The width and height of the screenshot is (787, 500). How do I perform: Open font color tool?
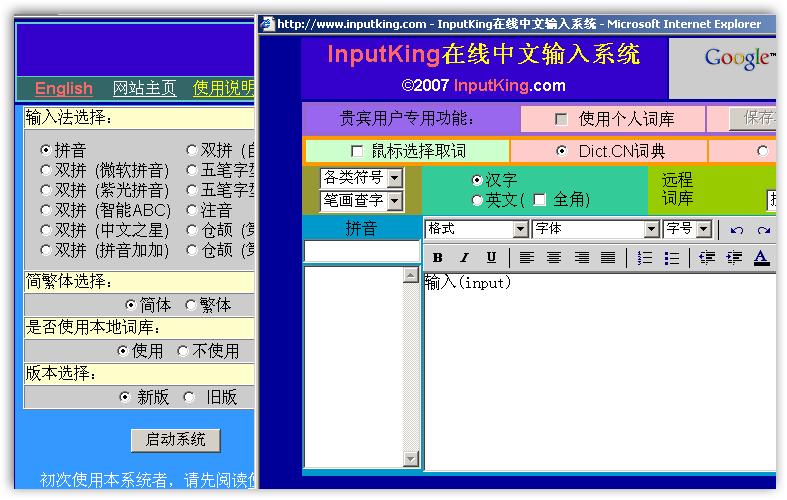tap(761, 258)
